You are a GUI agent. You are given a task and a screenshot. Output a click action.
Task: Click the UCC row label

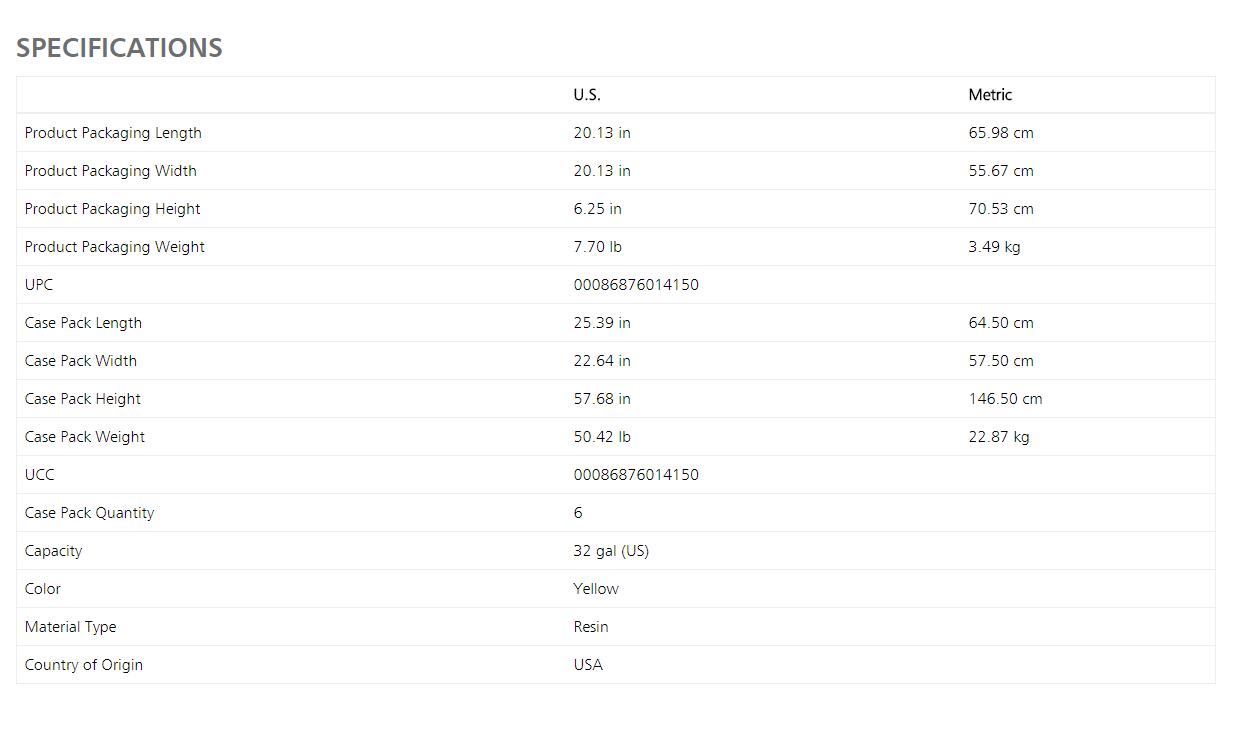point(40,475)
